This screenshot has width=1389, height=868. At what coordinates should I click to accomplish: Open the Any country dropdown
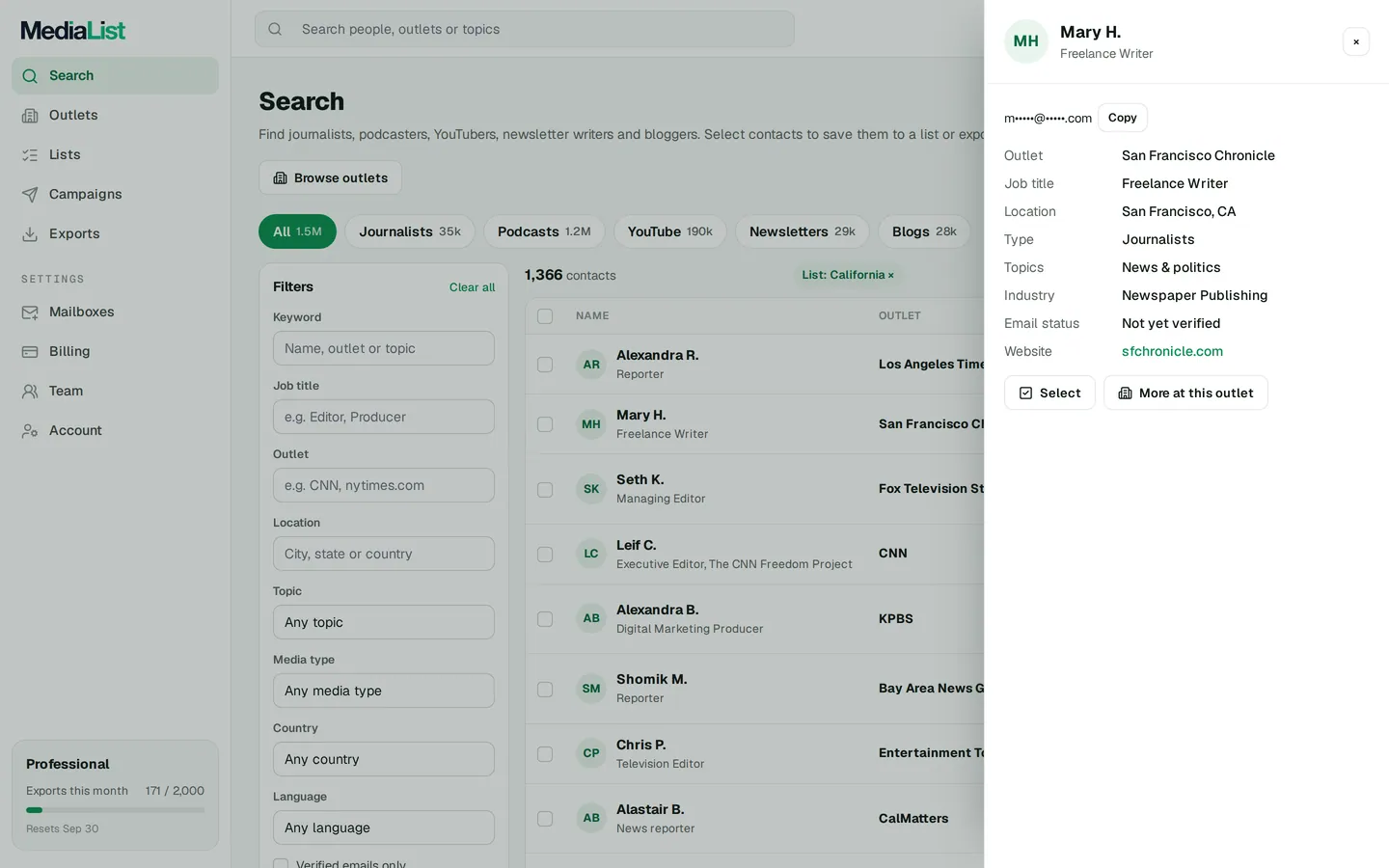[x=384, y=759]
